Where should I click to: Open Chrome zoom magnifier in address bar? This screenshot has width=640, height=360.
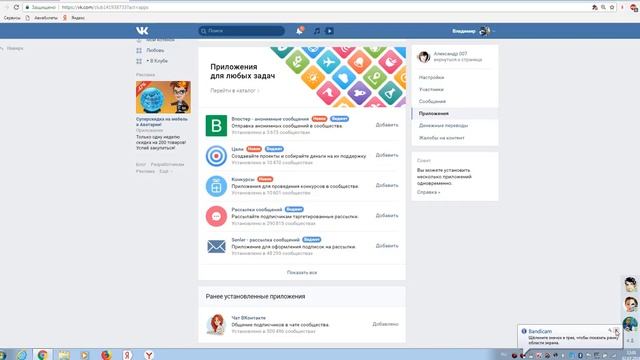coord(603,7)
